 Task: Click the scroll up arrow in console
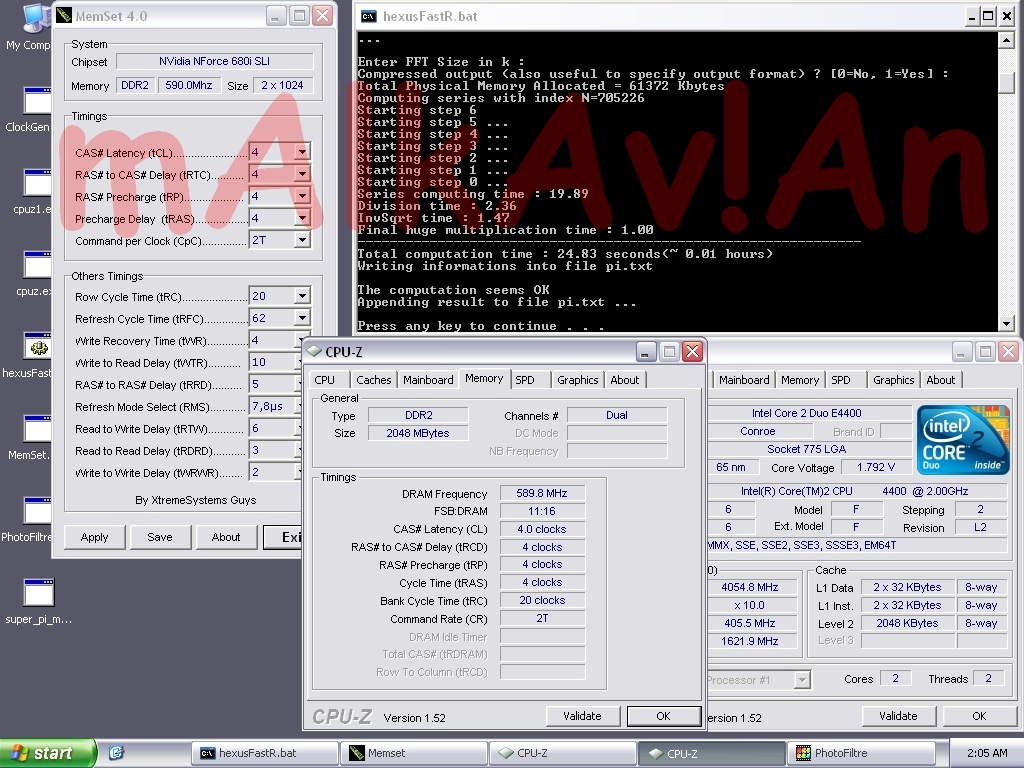point(1006,40)
